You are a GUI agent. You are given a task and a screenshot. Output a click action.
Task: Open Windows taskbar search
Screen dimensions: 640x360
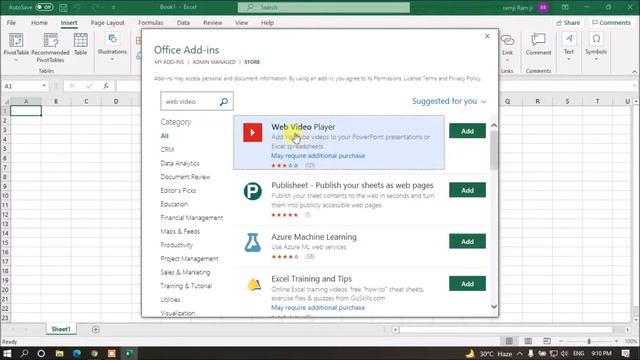pyautogui.click(x=24, y=353)
